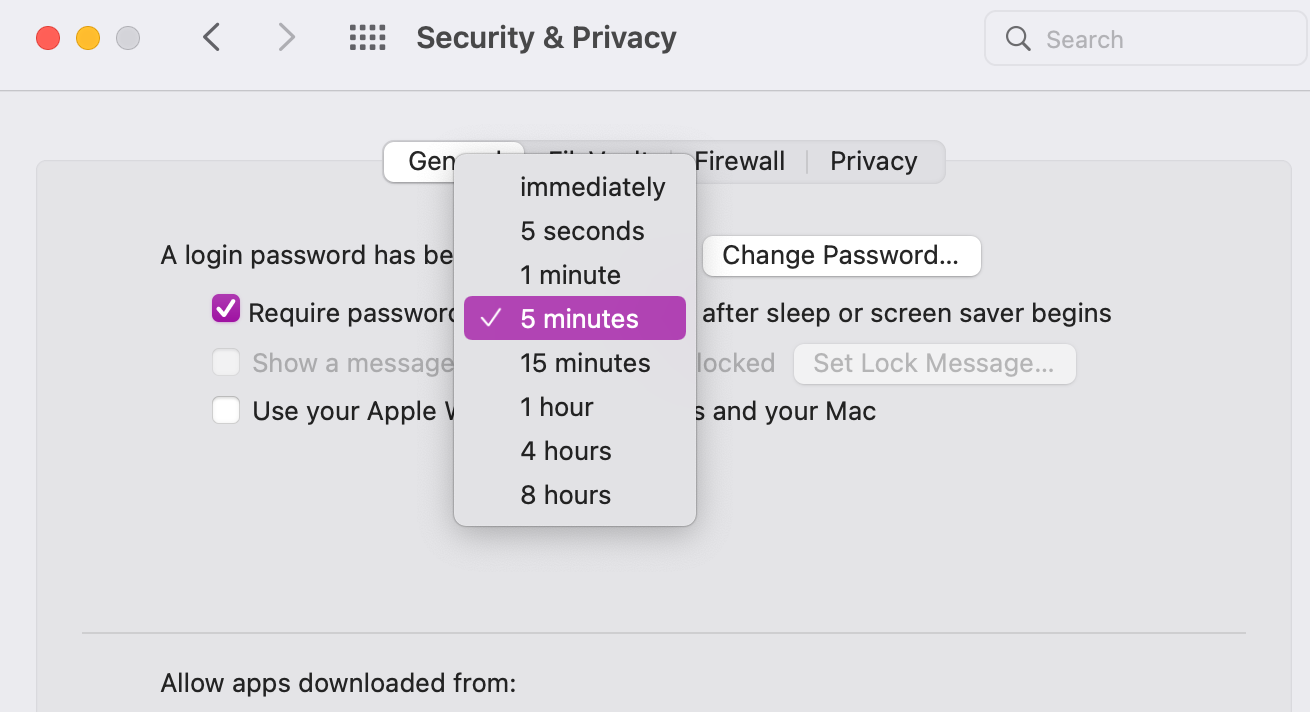Click the Change Password button
The height and width of the screenshot is (712, 1310).
(x=841, y=255)
